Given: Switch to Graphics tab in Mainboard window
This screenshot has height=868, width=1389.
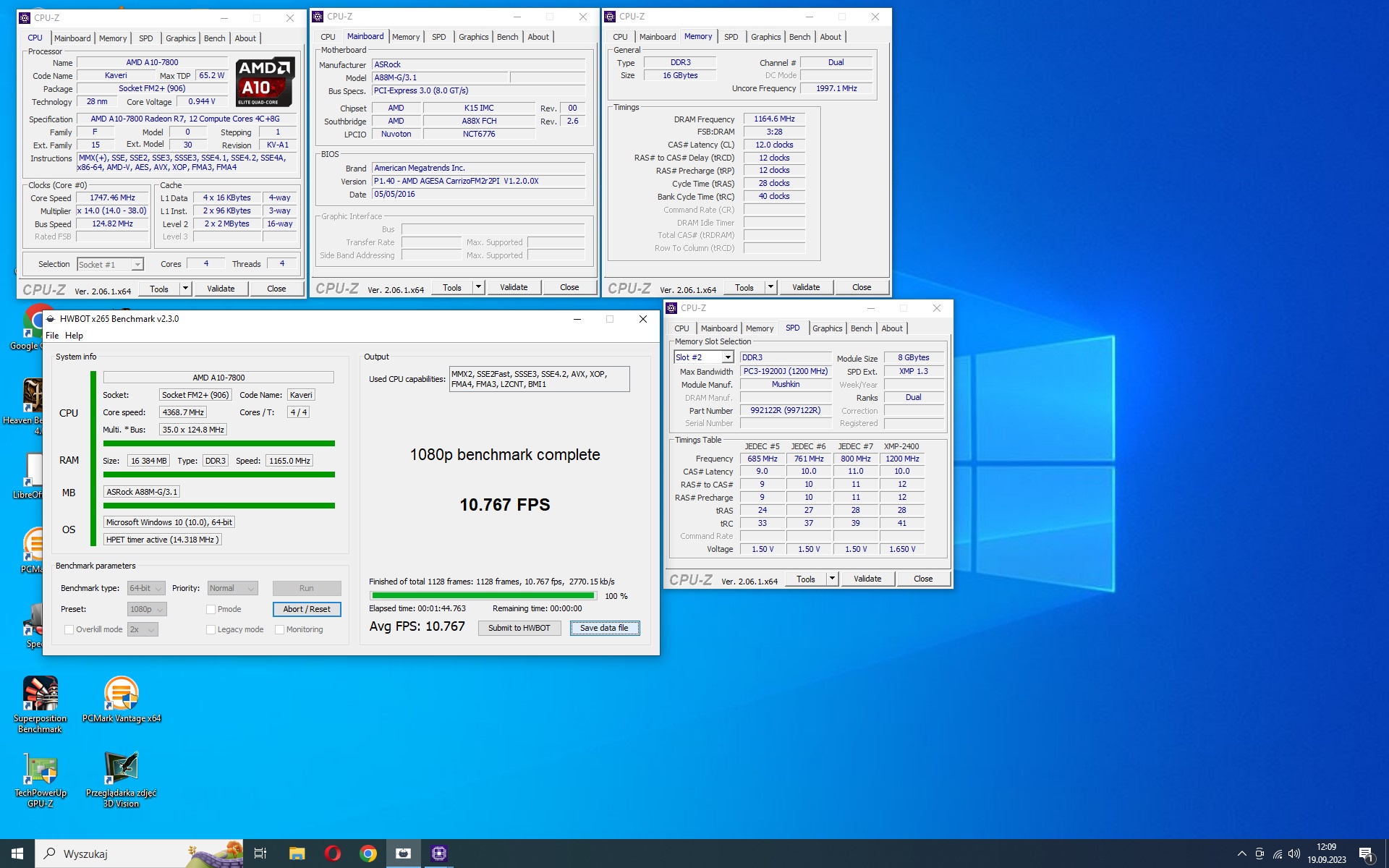Looking at the screenshot, I should pyautogui.click(x=474, y=37).
